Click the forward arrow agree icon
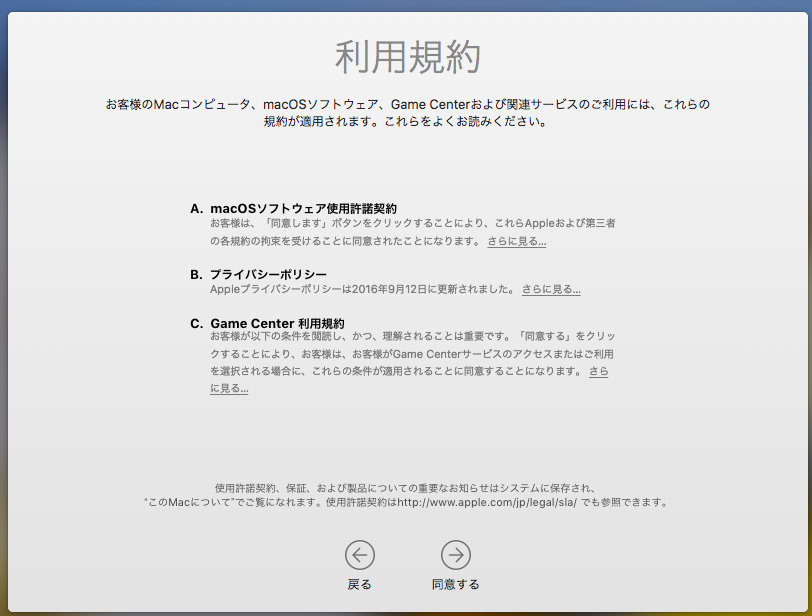The height and width of the screenshot is (616, 812). pyautogui.click(x=456, y=555)
